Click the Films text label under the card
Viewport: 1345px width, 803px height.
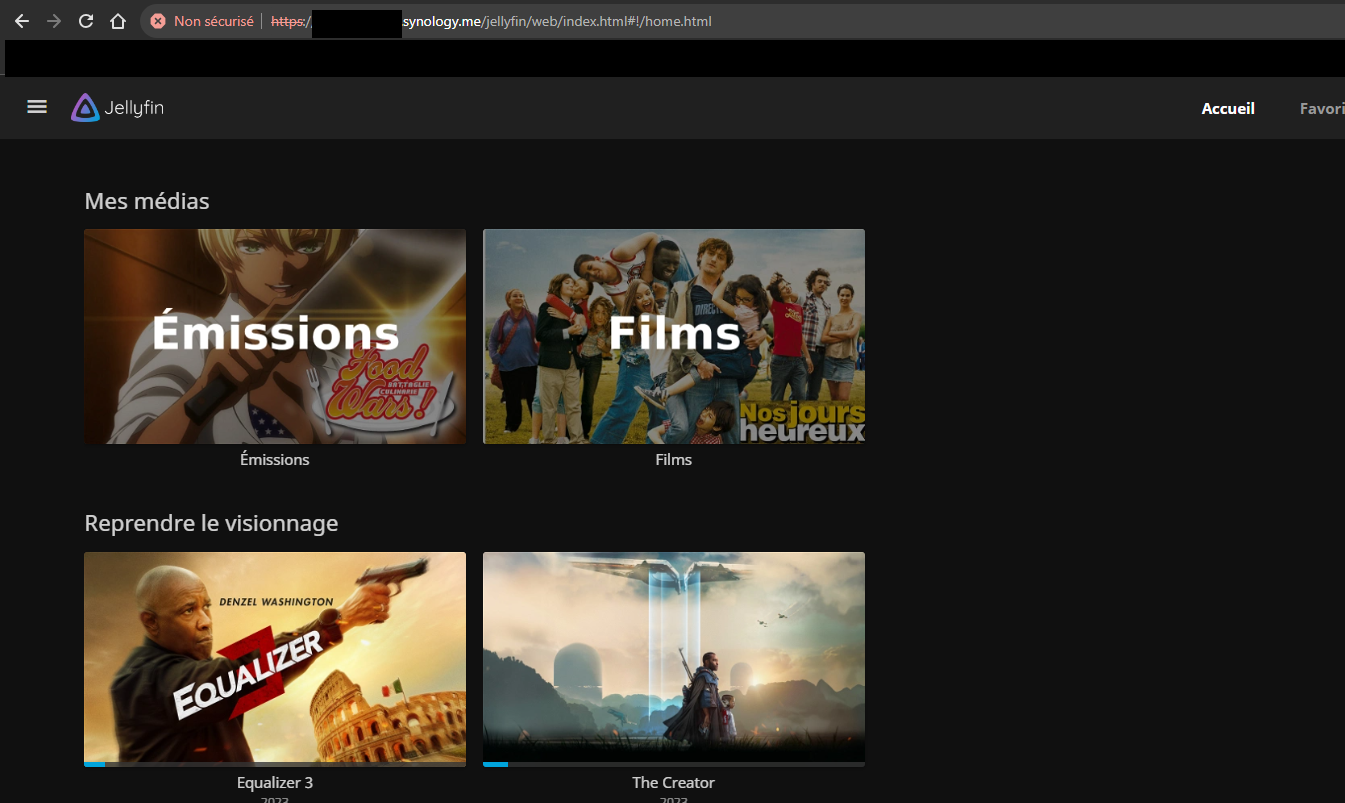coord(674,460)
